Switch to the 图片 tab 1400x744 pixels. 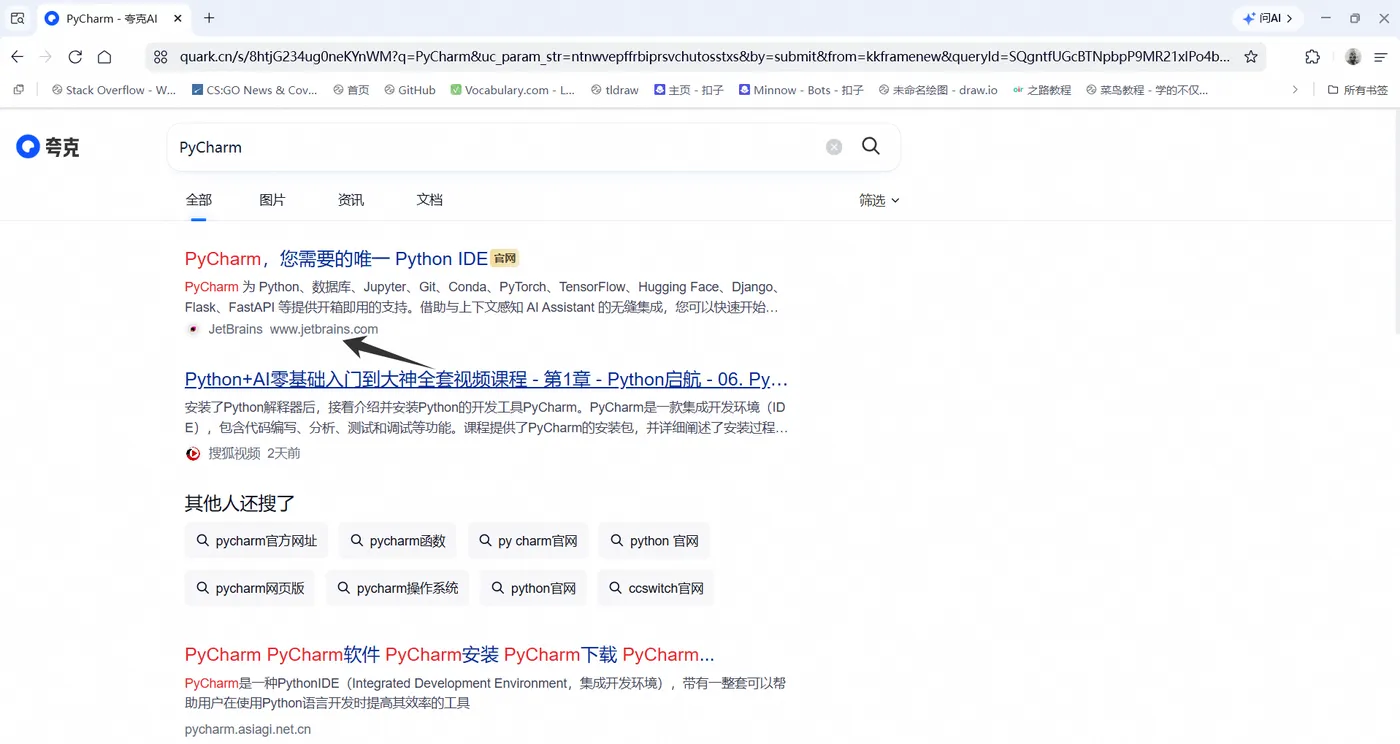tap(272, 200)
